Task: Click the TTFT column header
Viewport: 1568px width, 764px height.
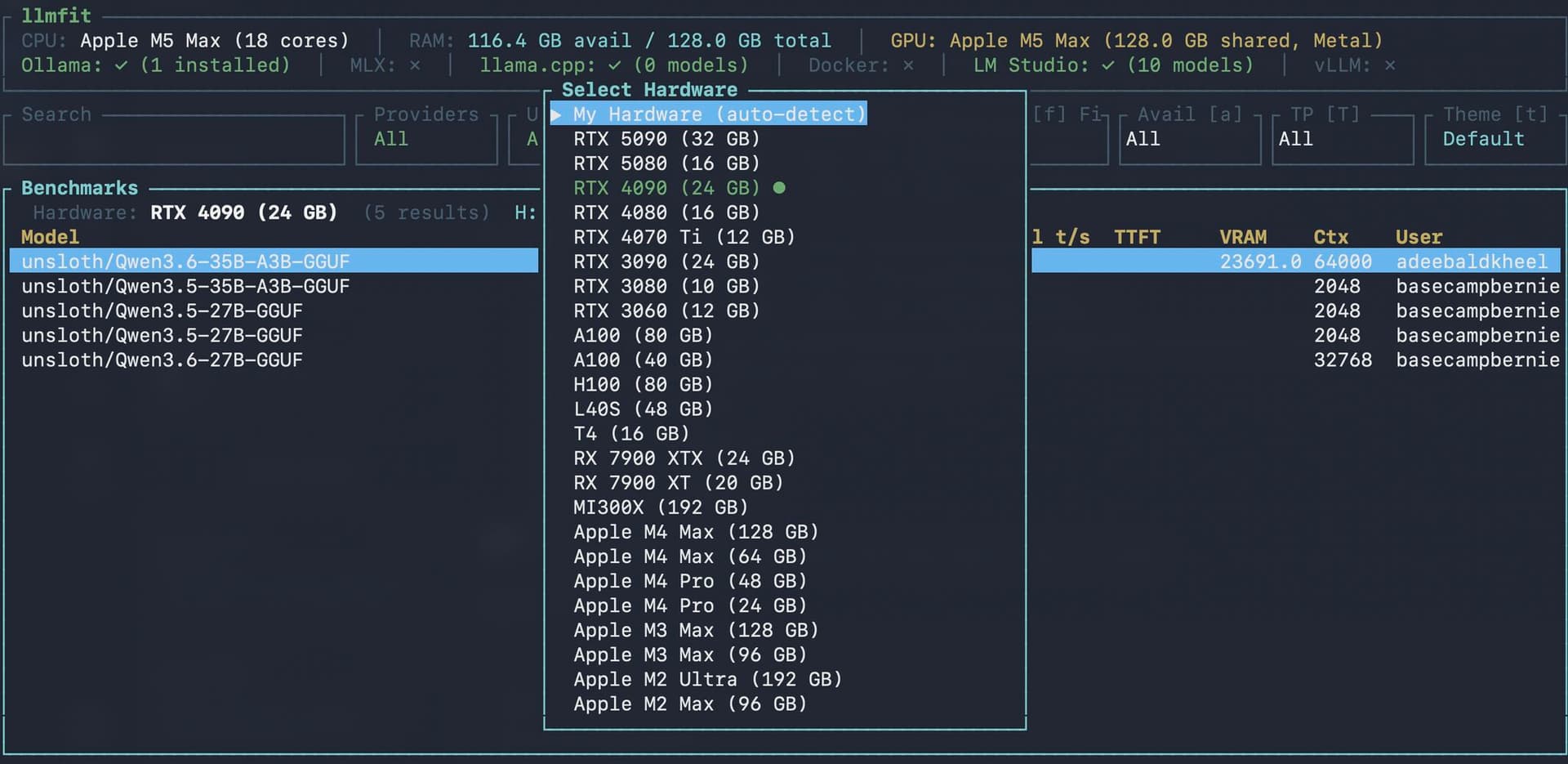Action: pyautogui.click(x=1137, y=237)
